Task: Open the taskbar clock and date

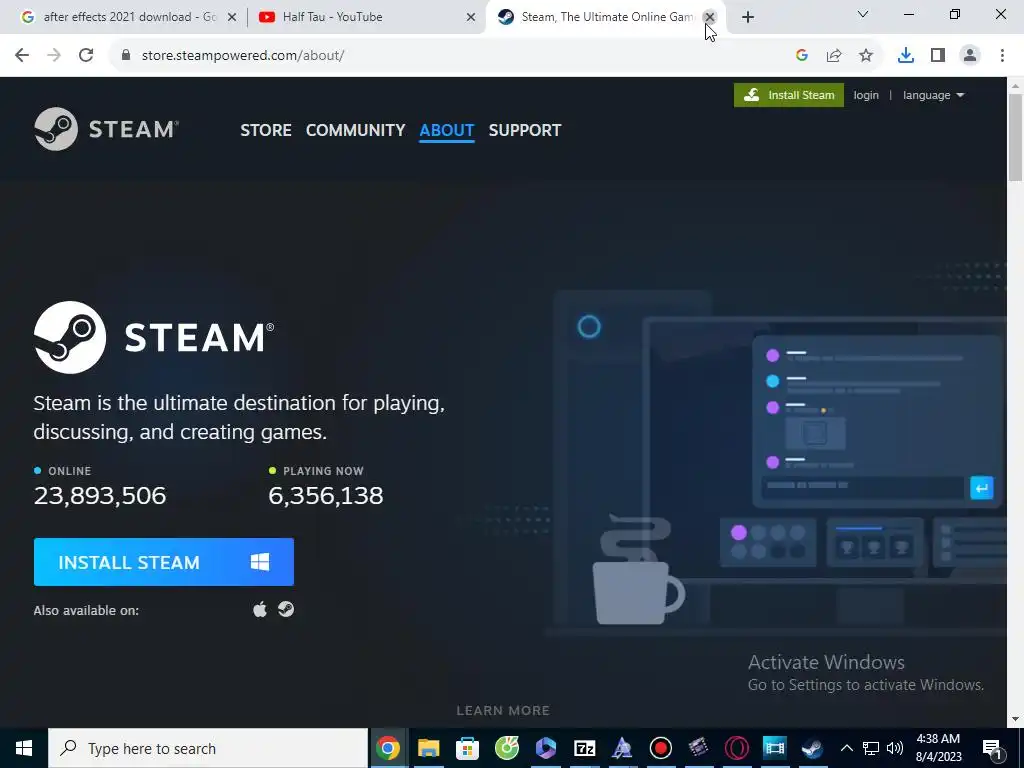Action: 938,748
